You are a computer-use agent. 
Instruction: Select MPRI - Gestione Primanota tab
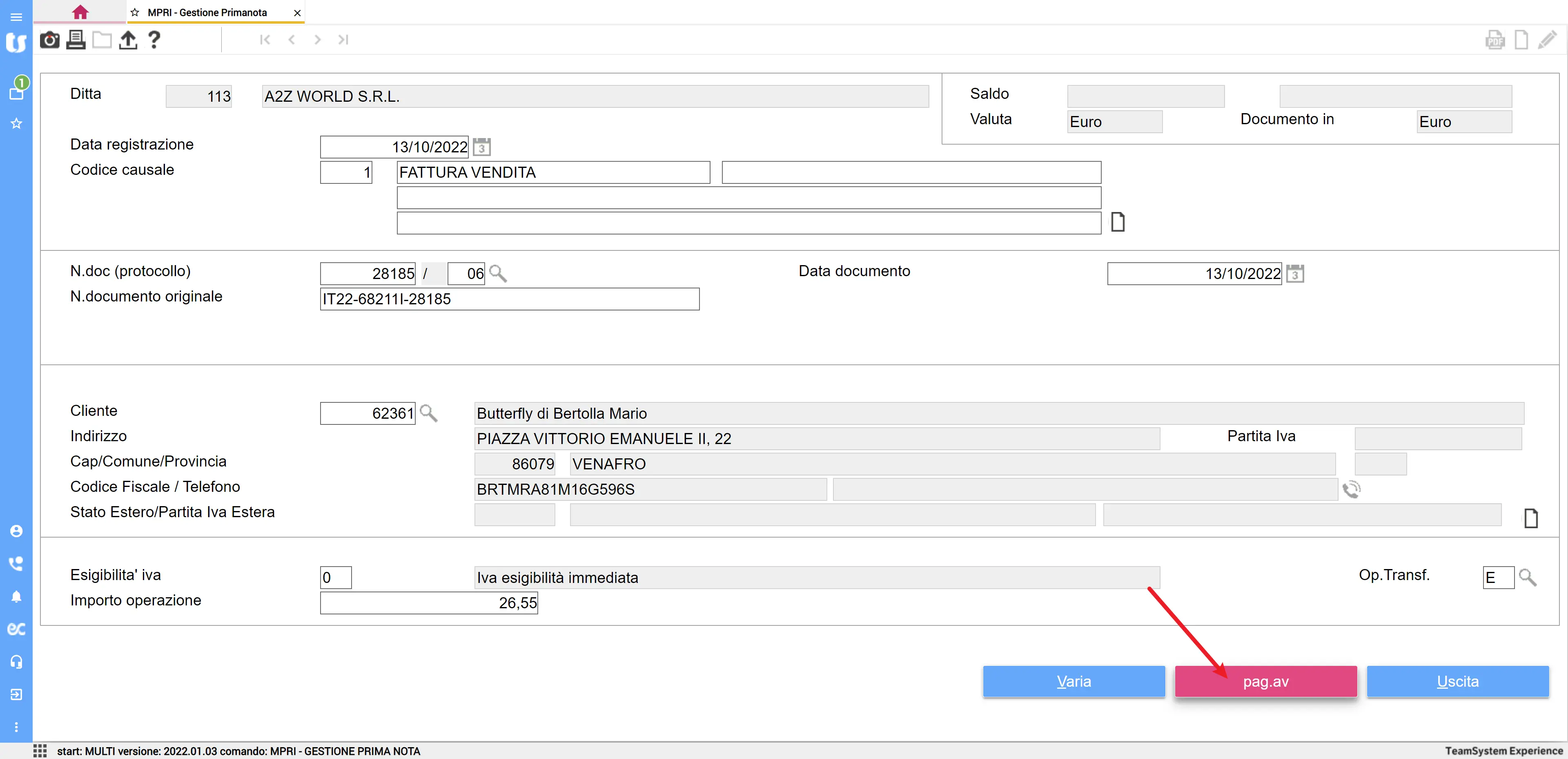coord(207,12)
